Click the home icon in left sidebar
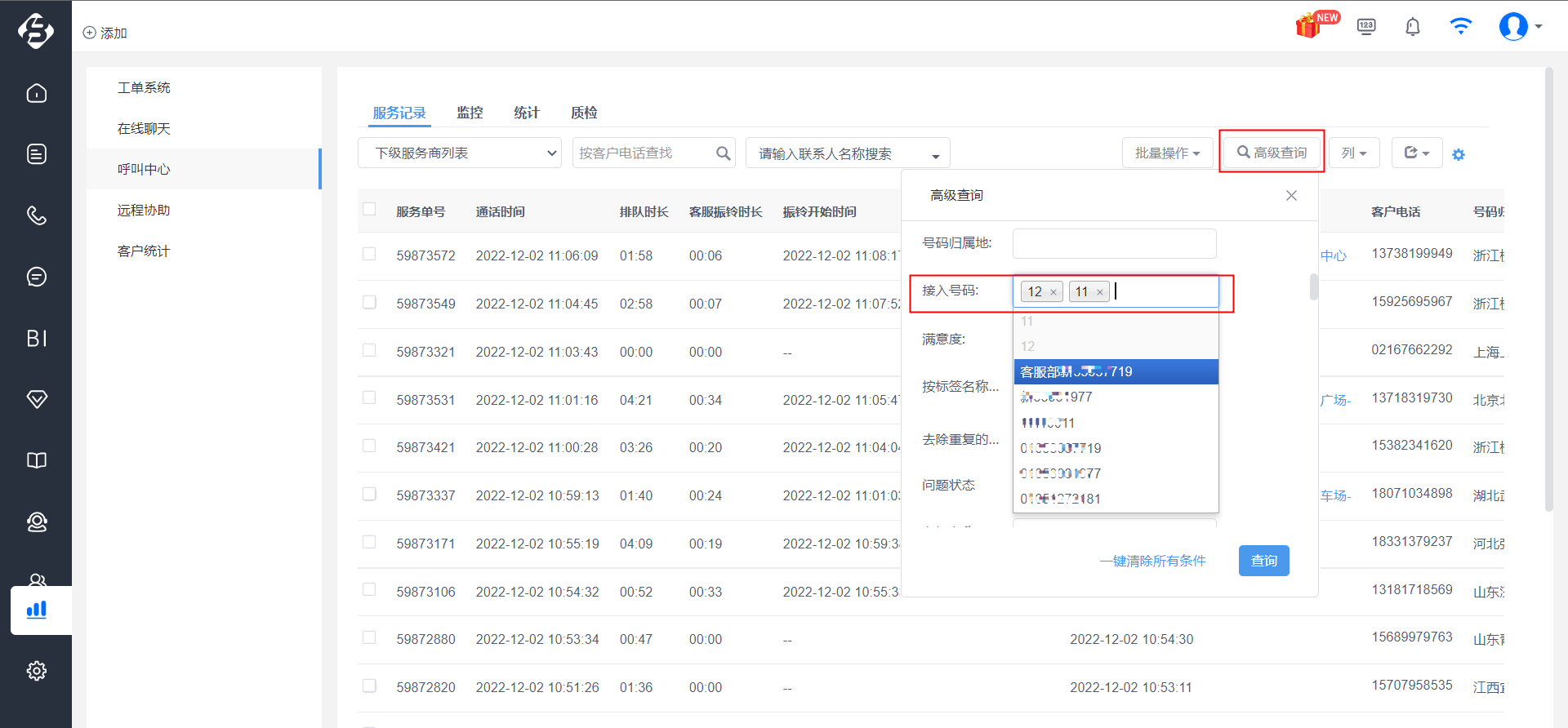 pyautogui.click(x=37, y=93)
